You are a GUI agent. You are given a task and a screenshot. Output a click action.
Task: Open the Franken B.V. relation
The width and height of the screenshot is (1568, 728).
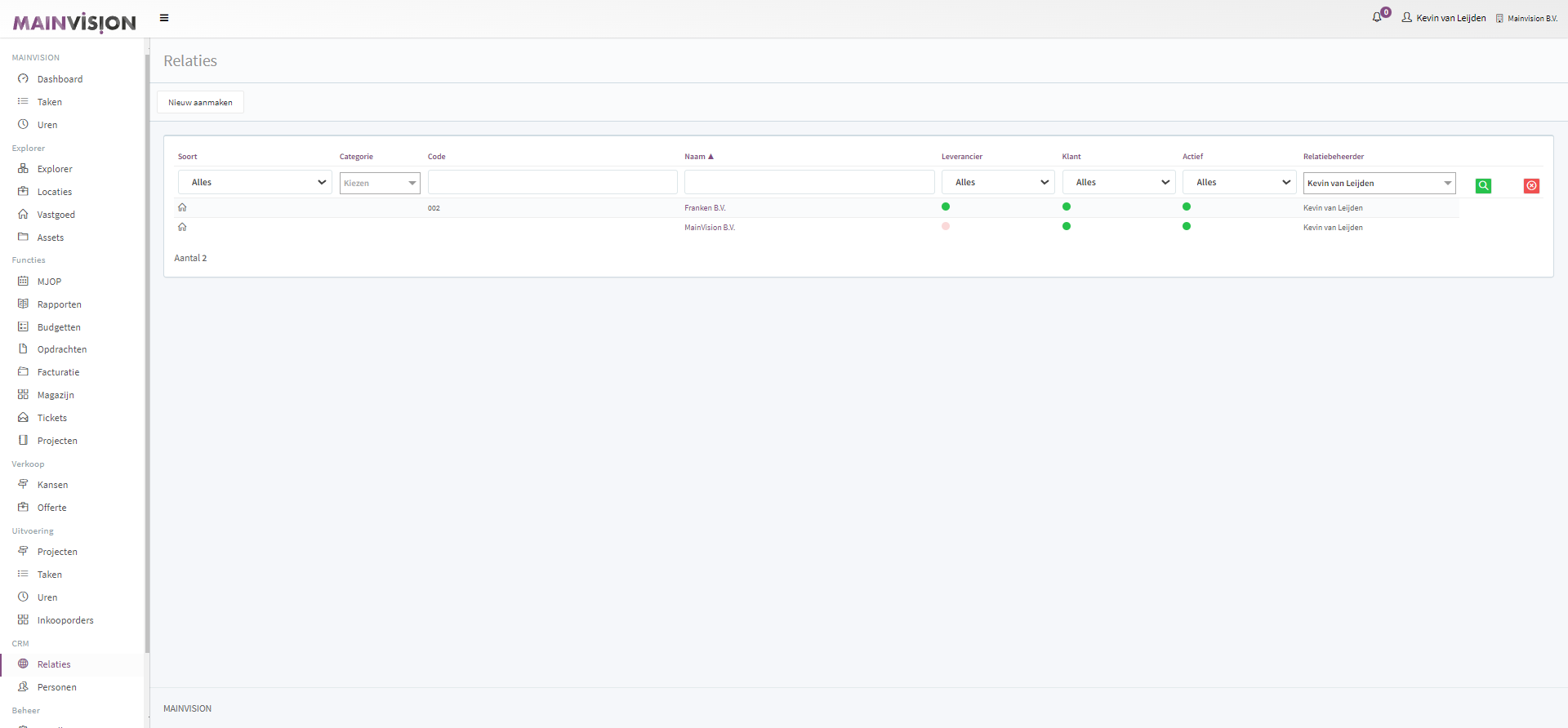tap(705, 208)
